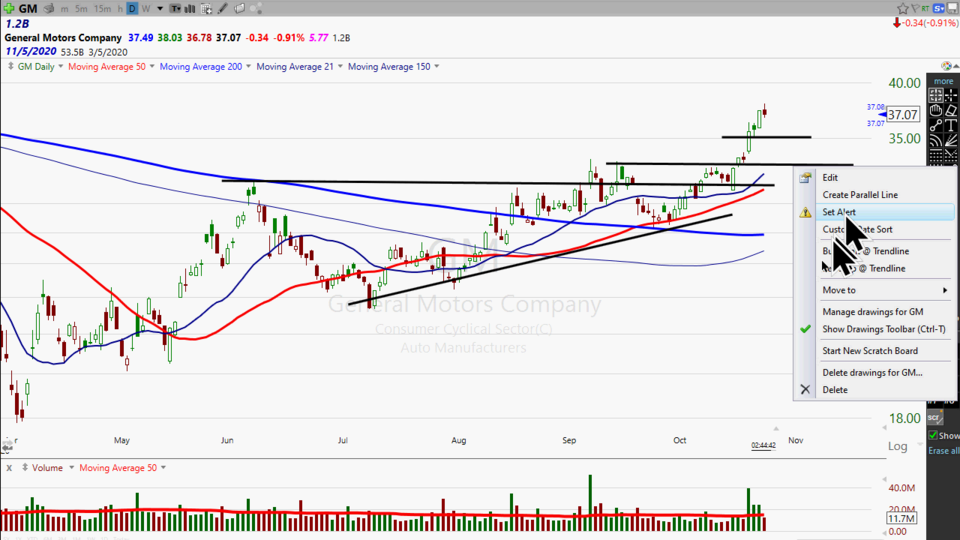
Task: Choose Manage drawings for GM
Action: click(x=883, y=311)
